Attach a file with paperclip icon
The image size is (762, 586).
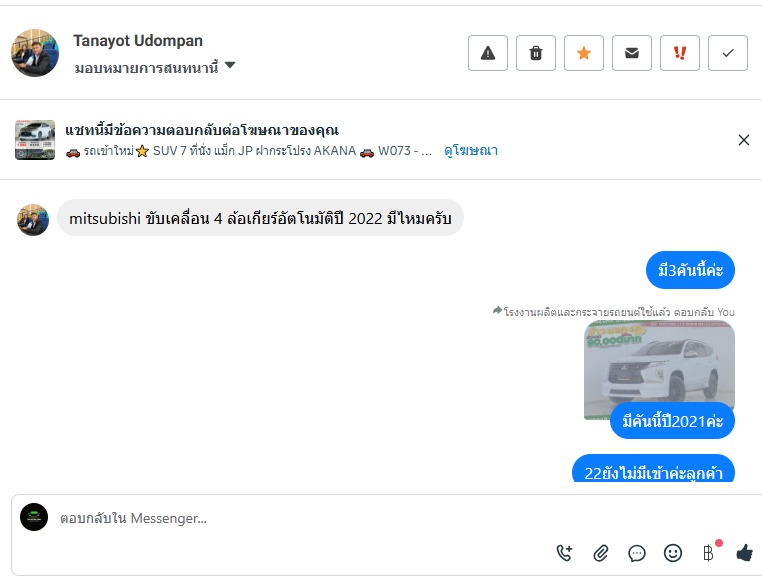[601, 553]
